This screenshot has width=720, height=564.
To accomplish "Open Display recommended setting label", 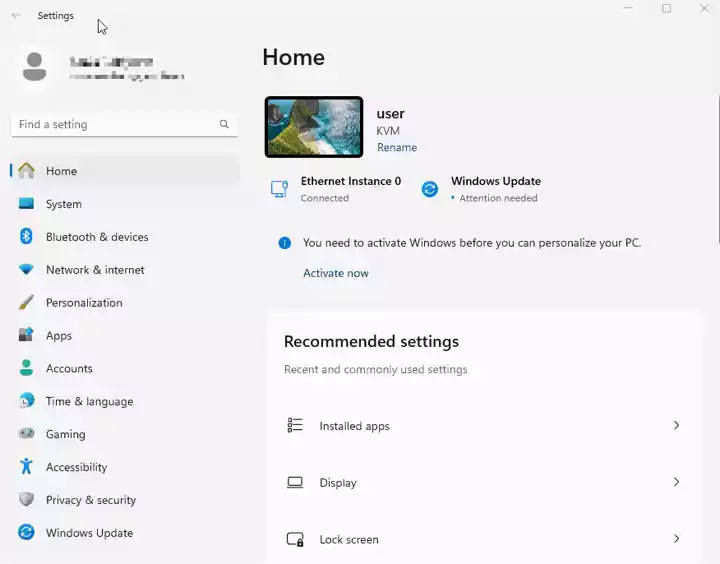I will tap(338, 483).
